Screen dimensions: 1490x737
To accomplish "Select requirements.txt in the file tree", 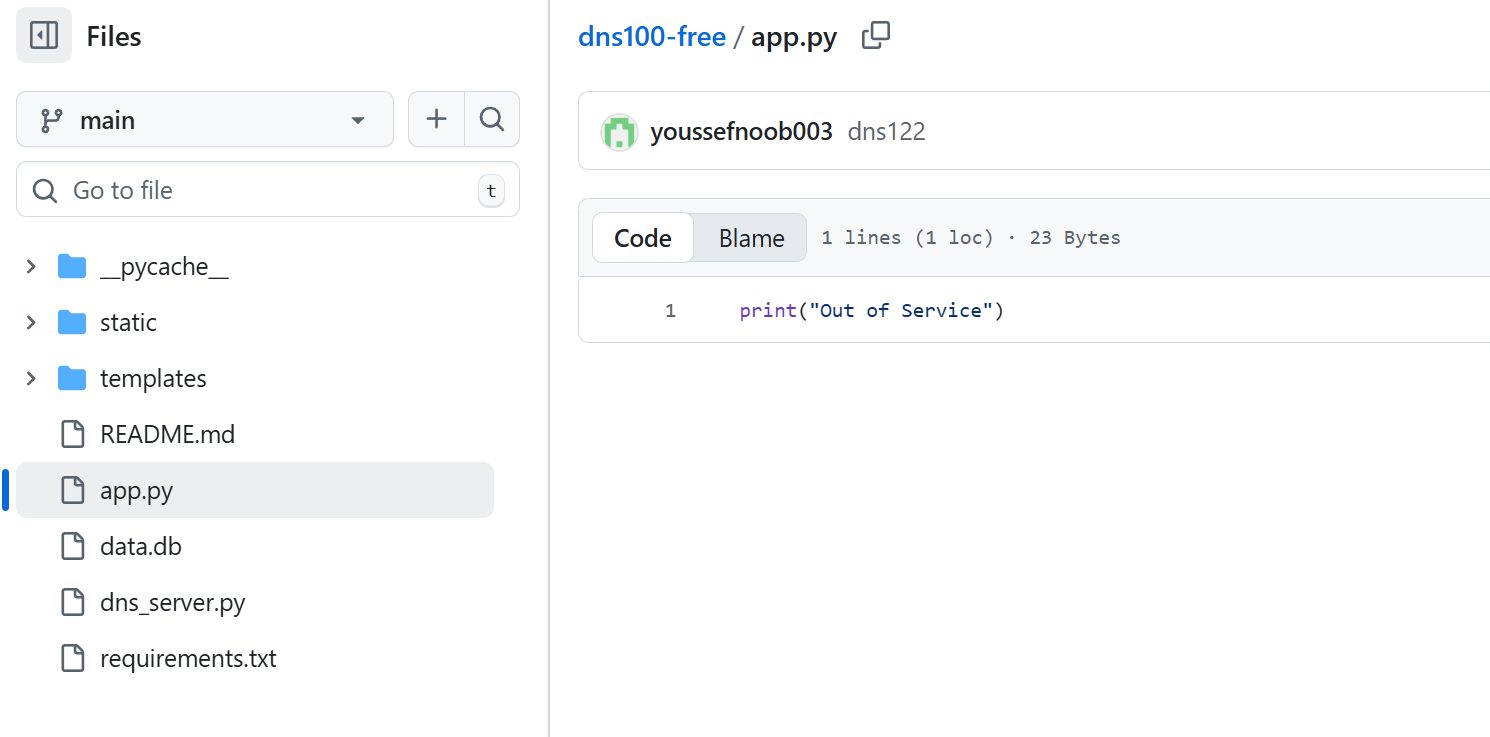I will pyautogui.click(x=188, y=659).
